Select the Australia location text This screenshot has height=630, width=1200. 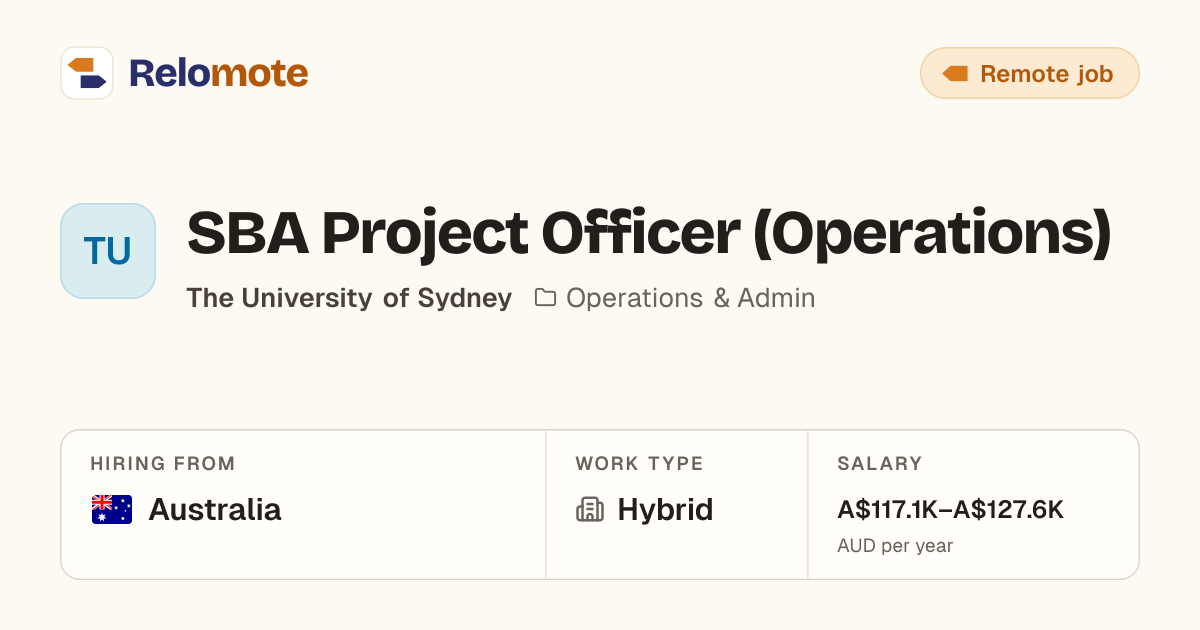(x=215, y=510)
